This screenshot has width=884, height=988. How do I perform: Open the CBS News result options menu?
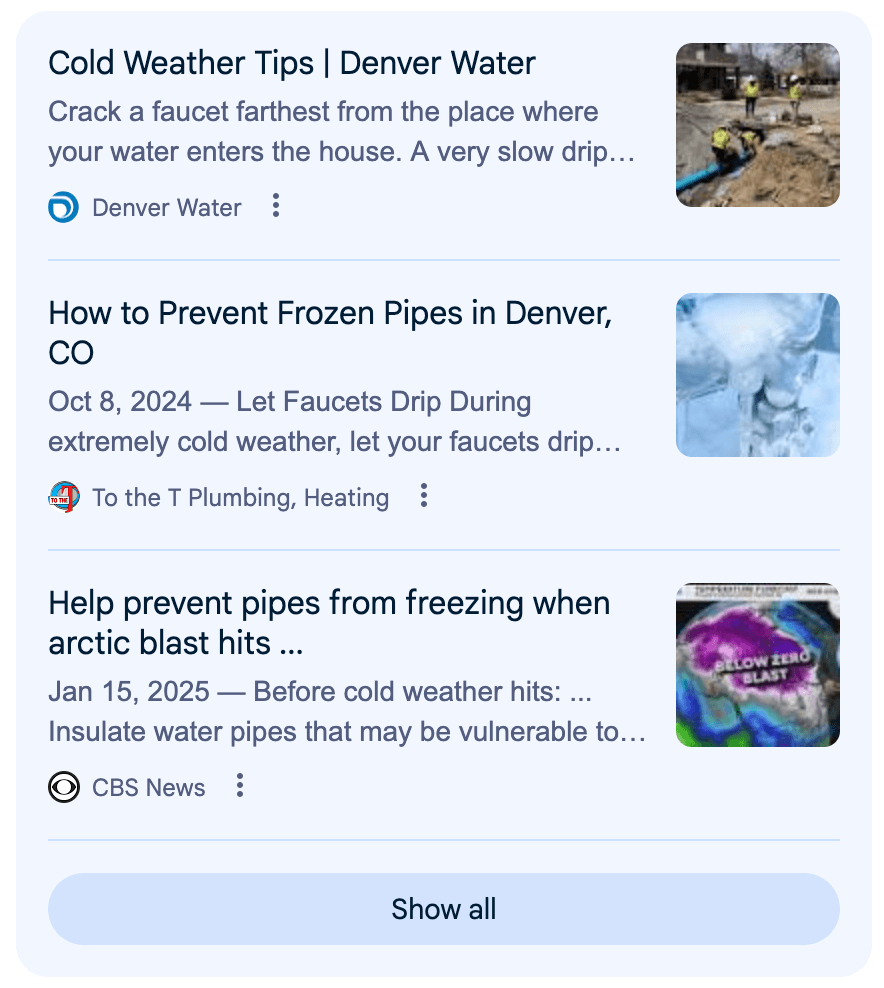coord(239,786)
